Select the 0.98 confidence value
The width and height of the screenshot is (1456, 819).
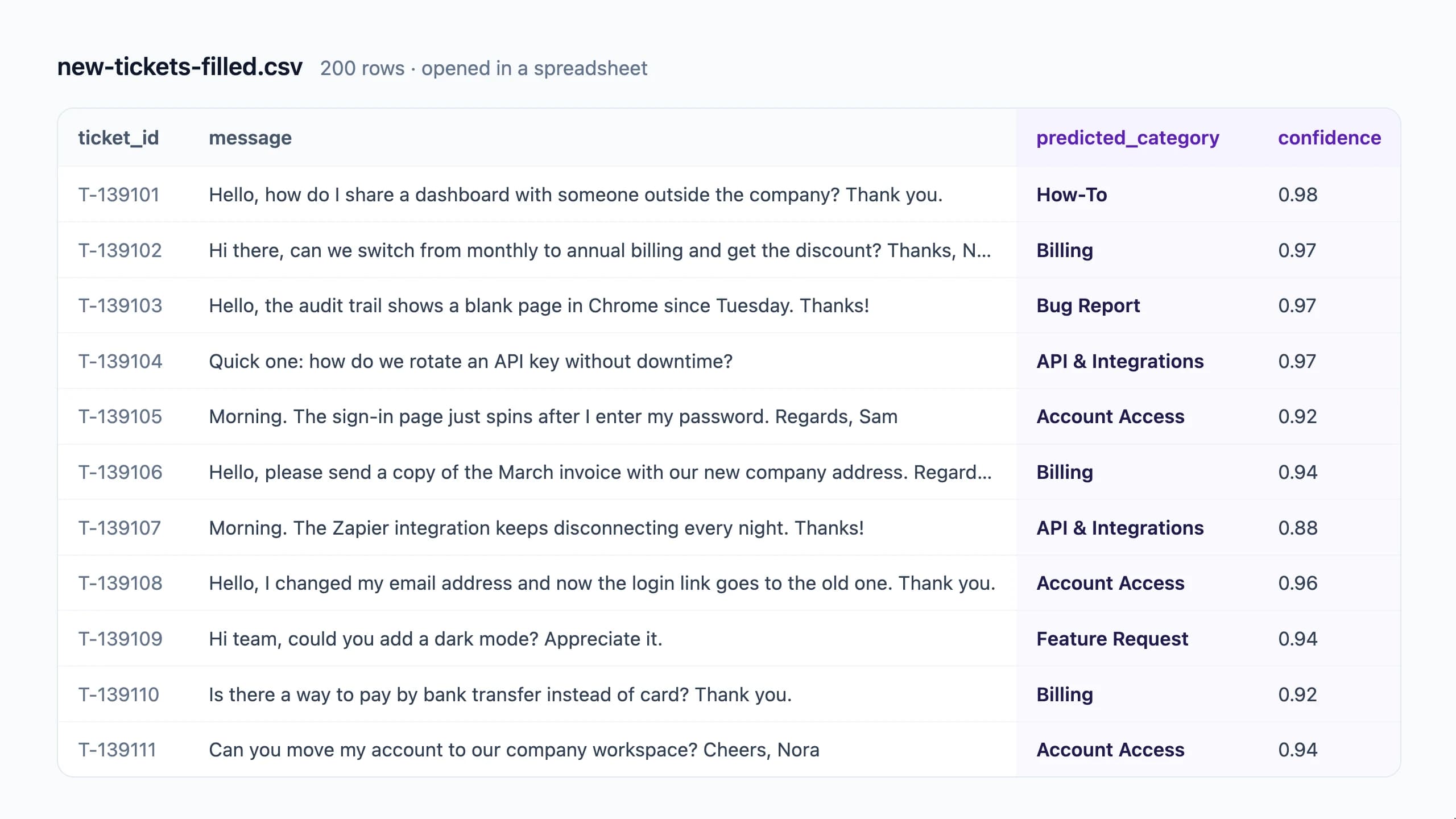tap(1297, 195)
